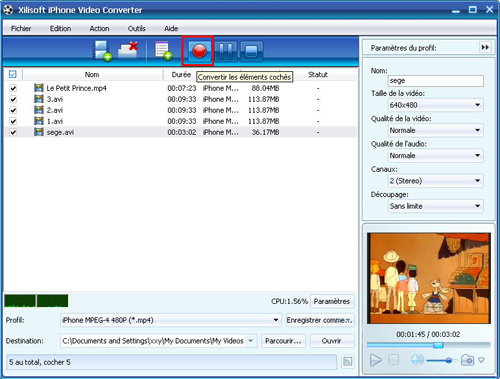Sort by the Durée column header
Viewport: 500px width, 379px height.
click(x=181, y=74)
